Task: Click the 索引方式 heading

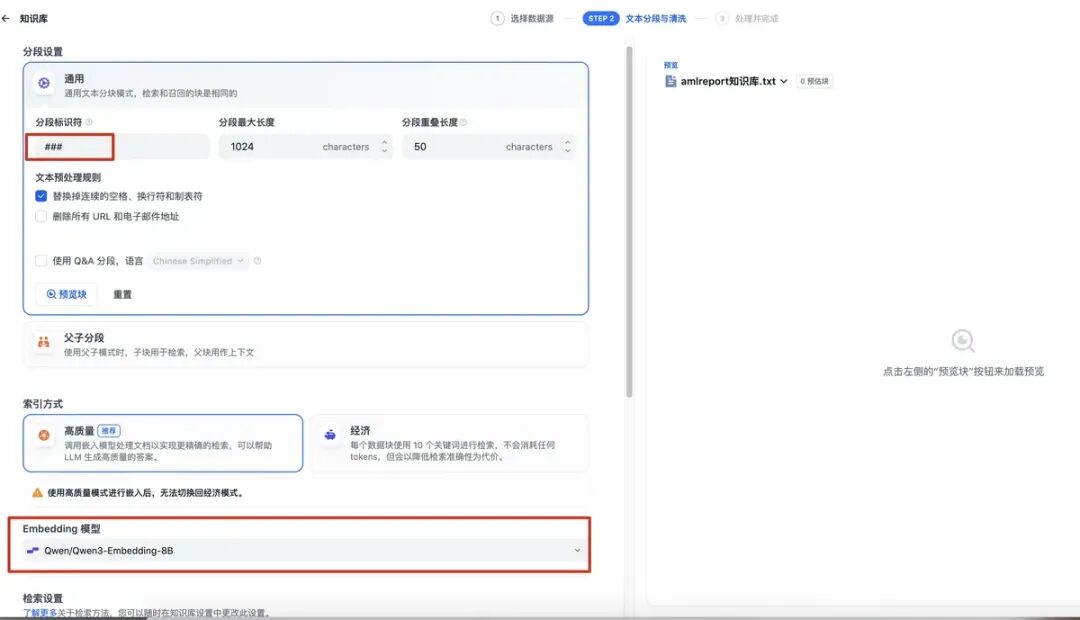Action: tap(43, 404)
